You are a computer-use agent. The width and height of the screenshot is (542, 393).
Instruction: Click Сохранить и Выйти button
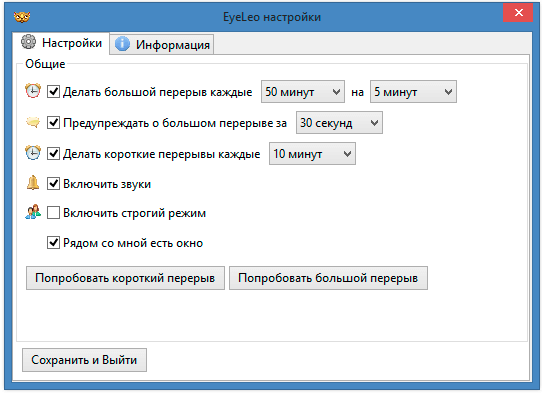pyautogui.click(x=84, y=360)
